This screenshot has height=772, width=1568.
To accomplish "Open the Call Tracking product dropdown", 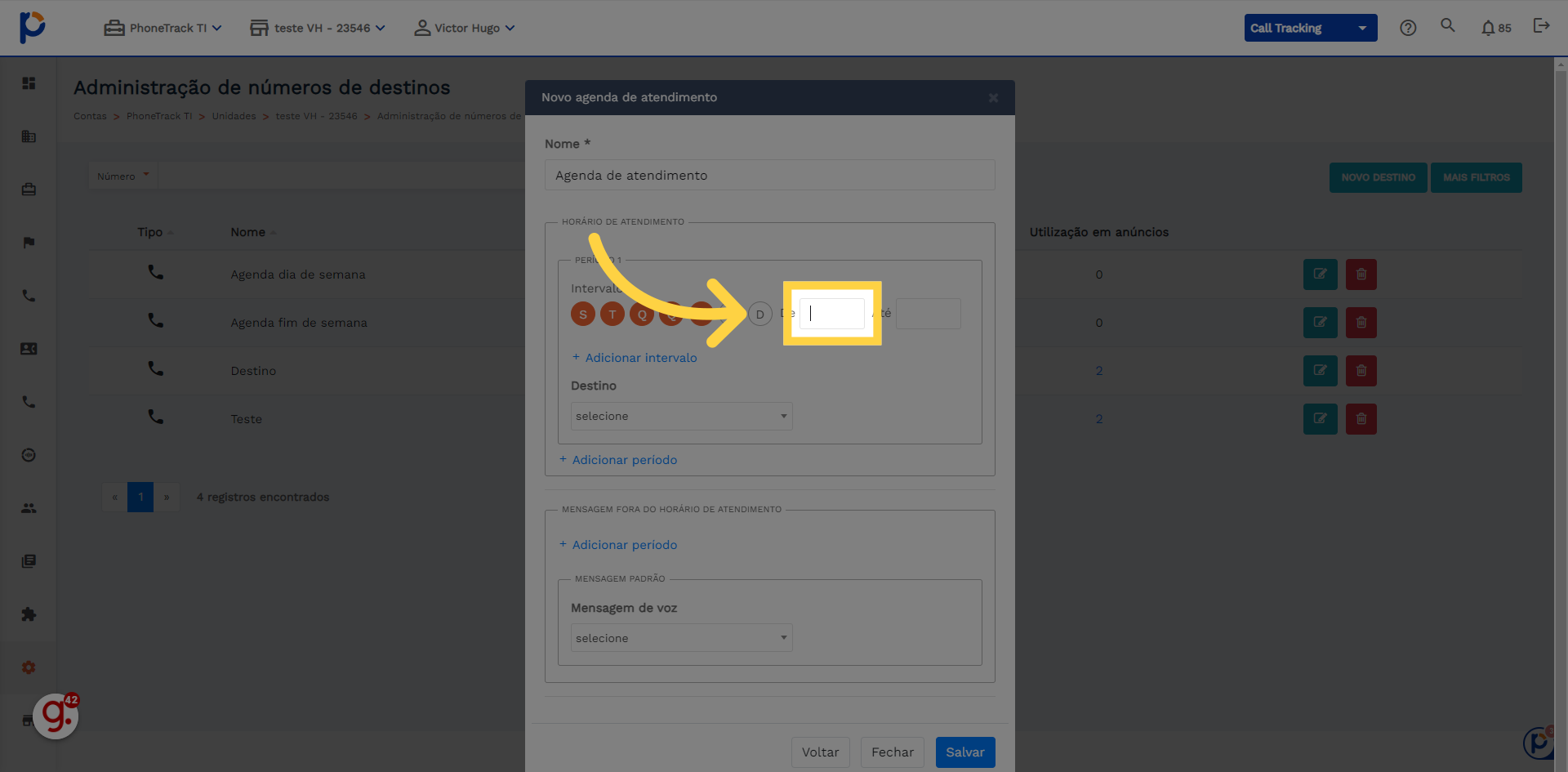I will [1310, 28].
